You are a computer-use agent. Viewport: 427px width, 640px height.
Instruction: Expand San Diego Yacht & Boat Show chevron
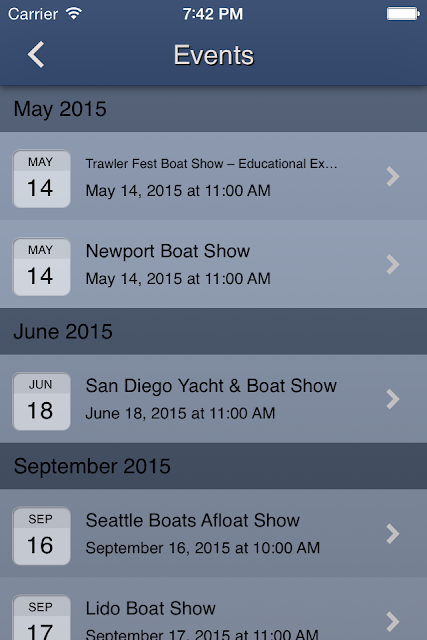393,399
